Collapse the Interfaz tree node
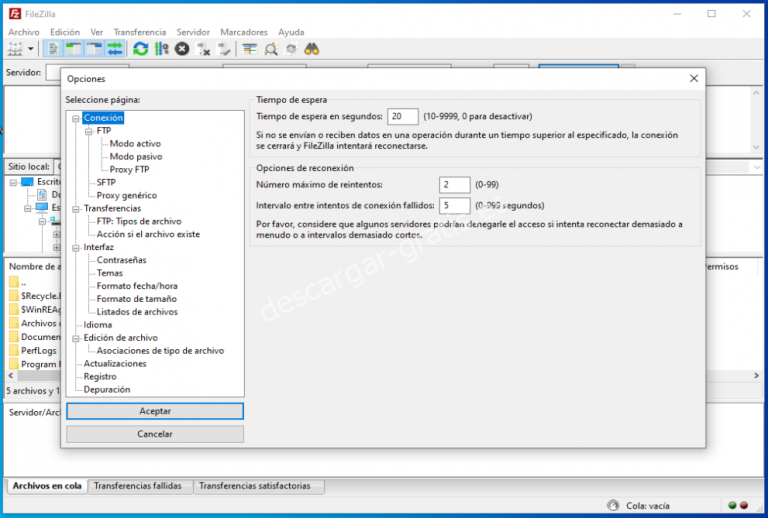The height and width of the screenshot is (518, 768). point(76,248)
